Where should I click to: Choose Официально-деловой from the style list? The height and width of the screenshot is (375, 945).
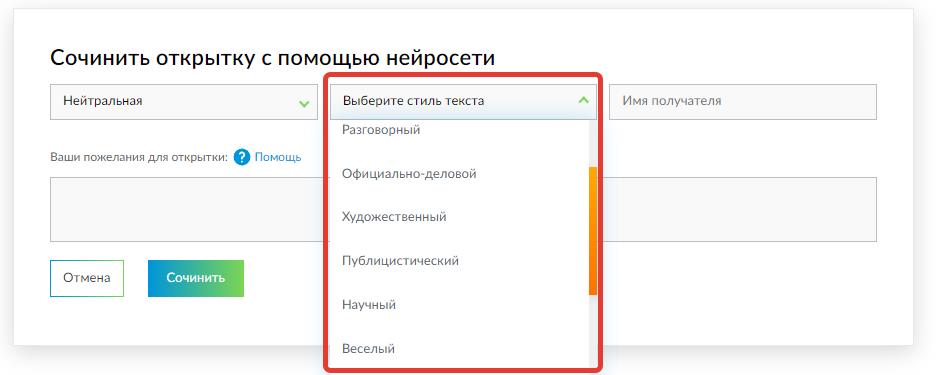[409, 174]
